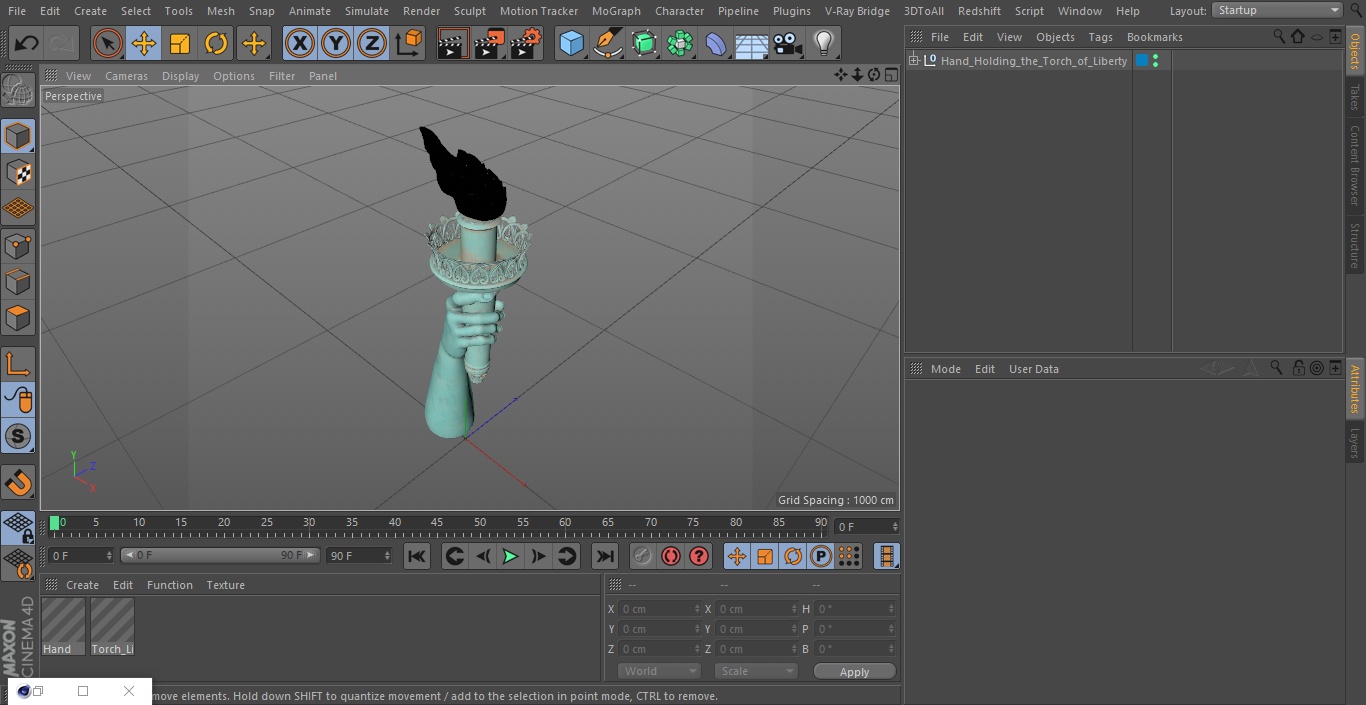This screenshot has height=705, width=1366.
Task: Activate the Scale tool
Action: (180, 43)
